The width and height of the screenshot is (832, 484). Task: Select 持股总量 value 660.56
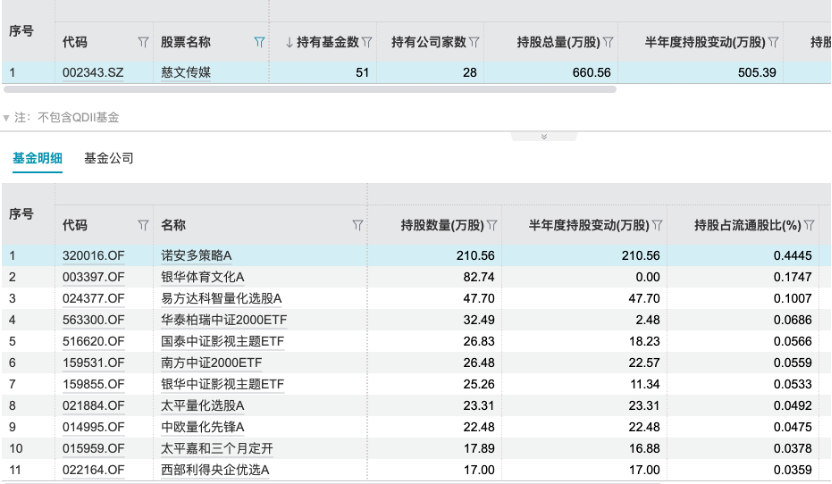point(591,72)
